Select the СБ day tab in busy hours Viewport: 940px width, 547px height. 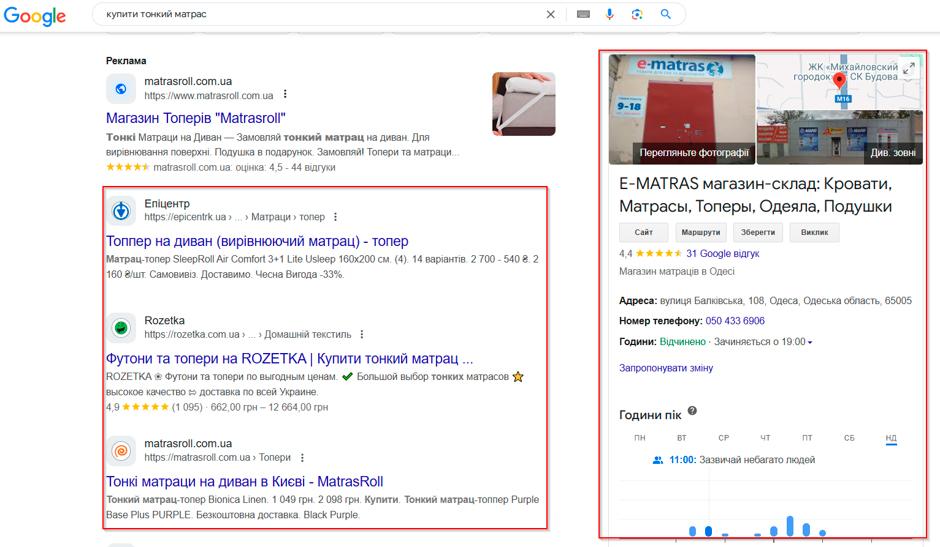pos(849,438)
